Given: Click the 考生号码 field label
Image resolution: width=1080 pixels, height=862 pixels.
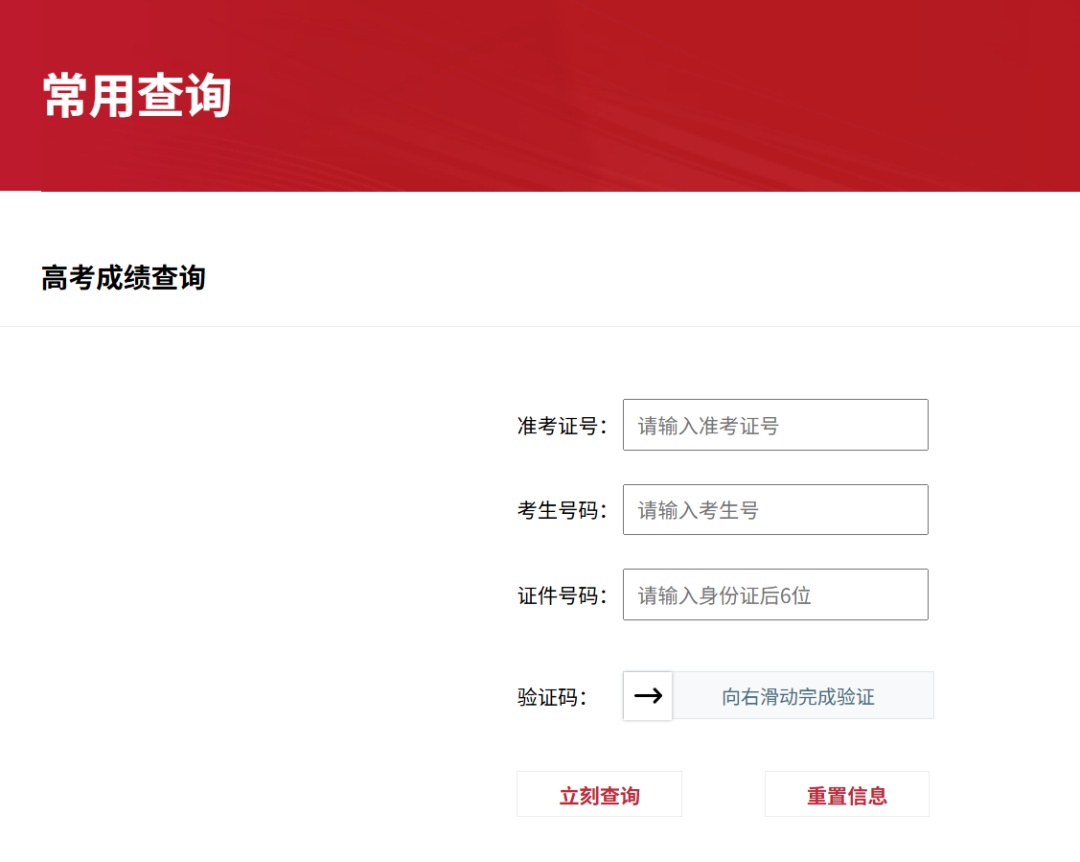Looking at the screenshot, I should pyautogui.click(x=561, y=509).
